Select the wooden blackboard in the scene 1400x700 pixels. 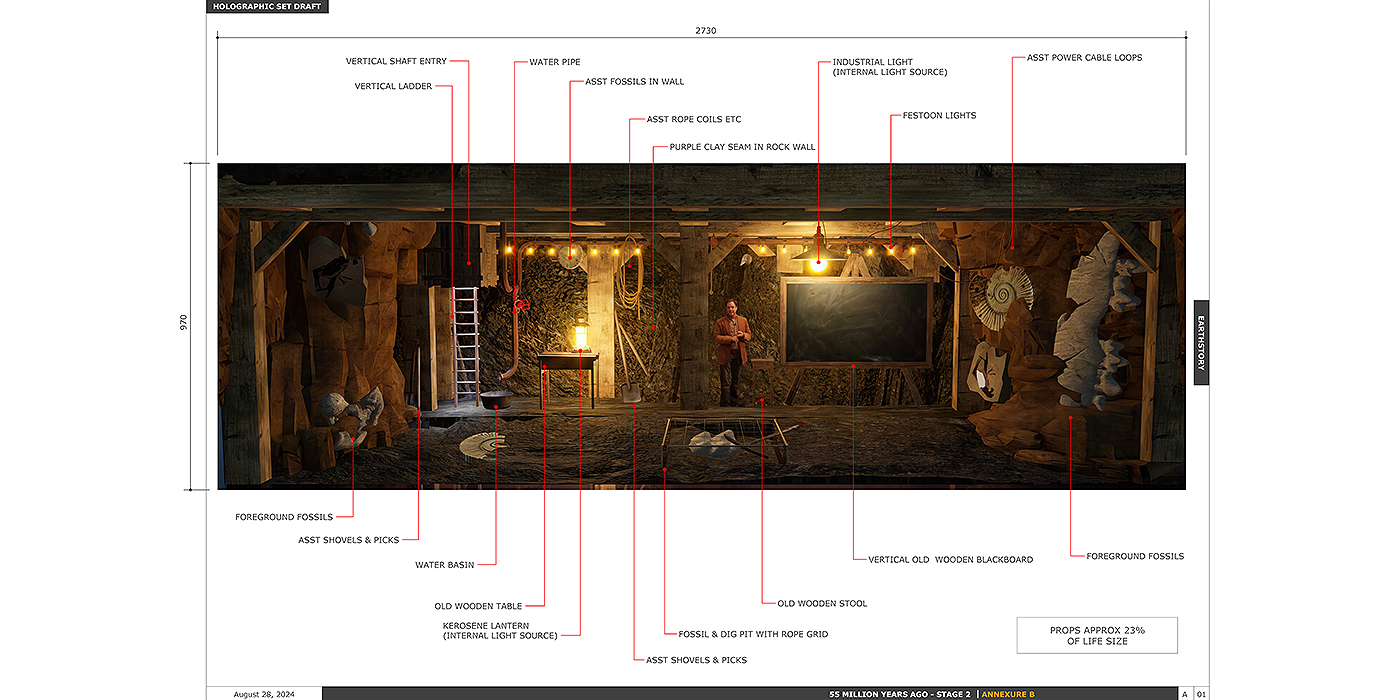click(857, 322)
